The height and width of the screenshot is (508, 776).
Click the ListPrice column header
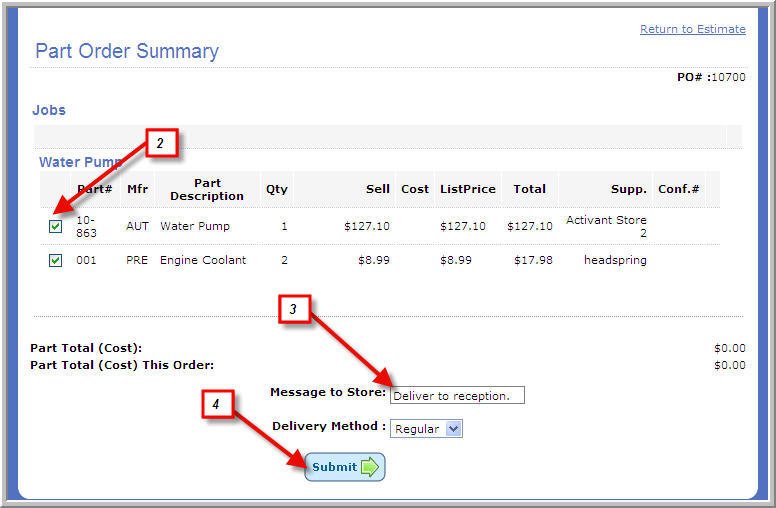(467, 188)
